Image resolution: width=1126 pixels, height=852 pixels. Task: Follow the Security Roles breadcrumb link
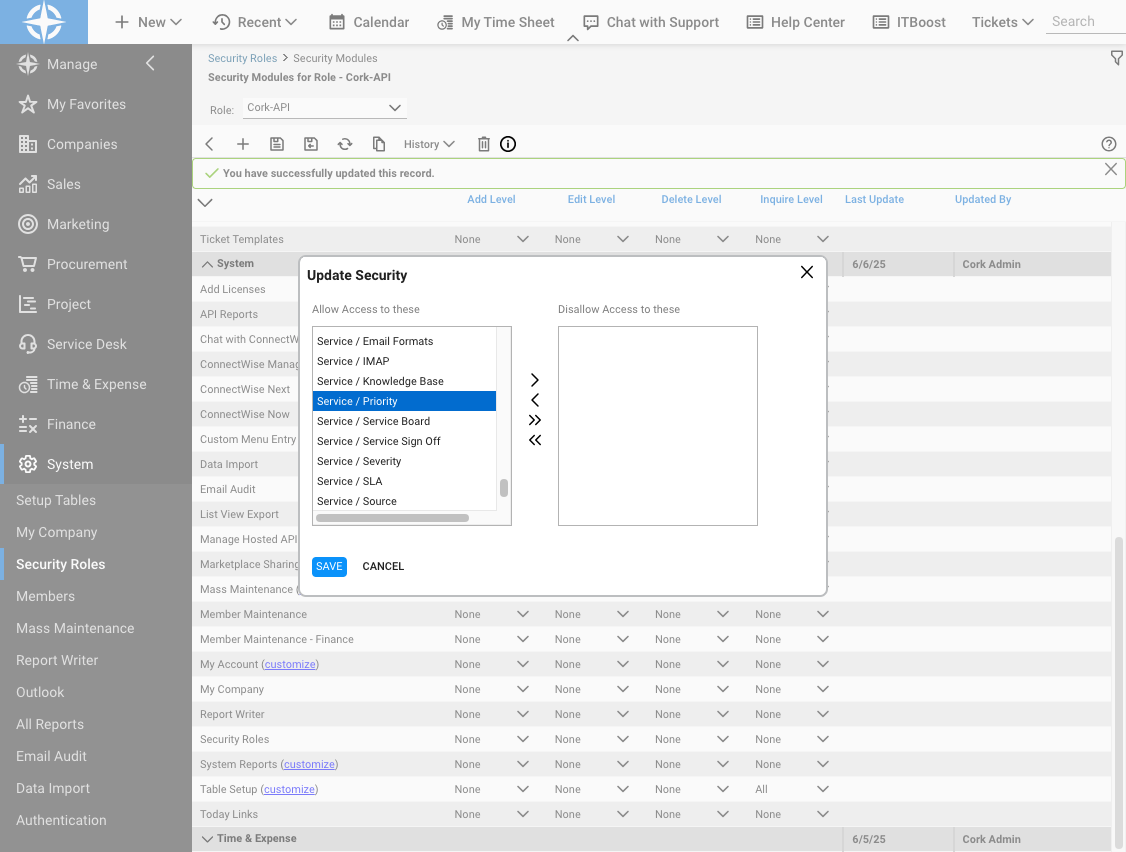tap(242, 58)
